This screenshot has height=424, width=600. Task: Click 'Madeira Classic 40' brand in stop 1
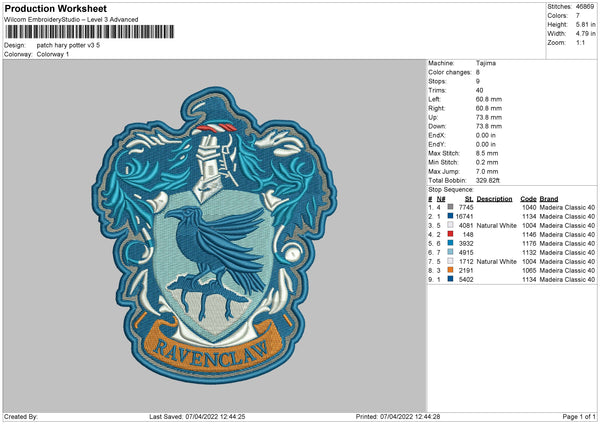567,207
